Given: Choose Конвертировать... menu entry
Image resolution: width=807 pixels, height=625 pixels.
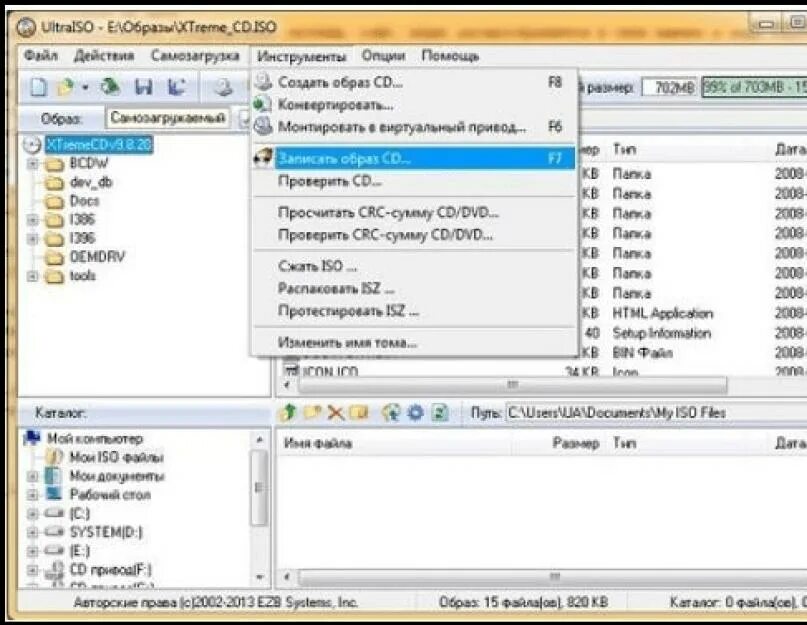Looking at the screenshot, I should (x=415, y=105).
